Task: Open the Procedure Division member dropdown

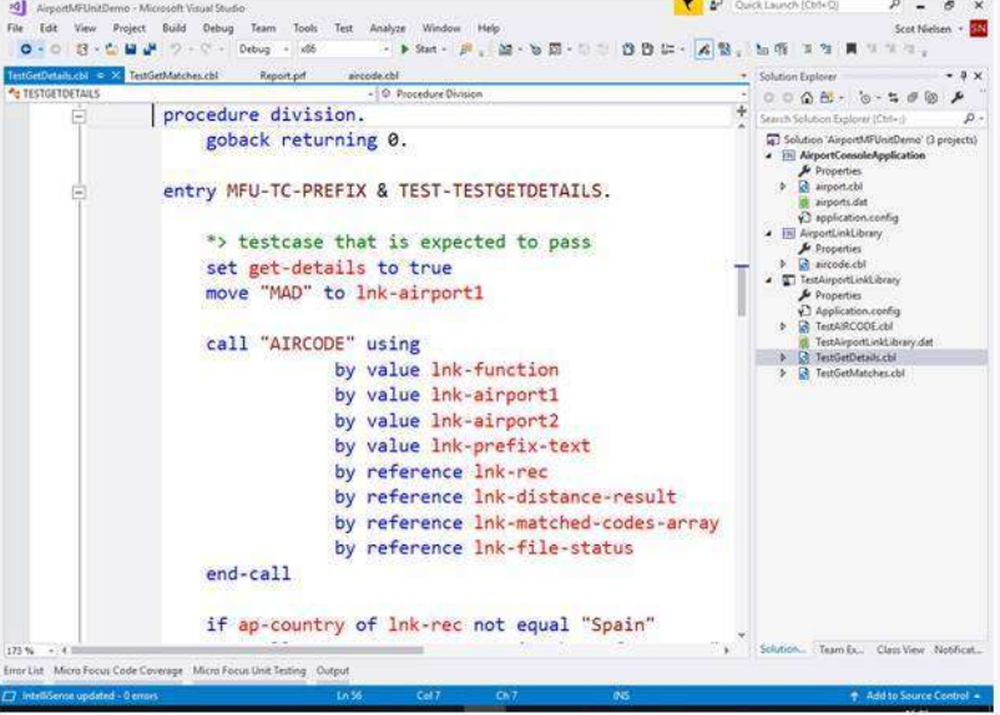Action: (563, 94)
